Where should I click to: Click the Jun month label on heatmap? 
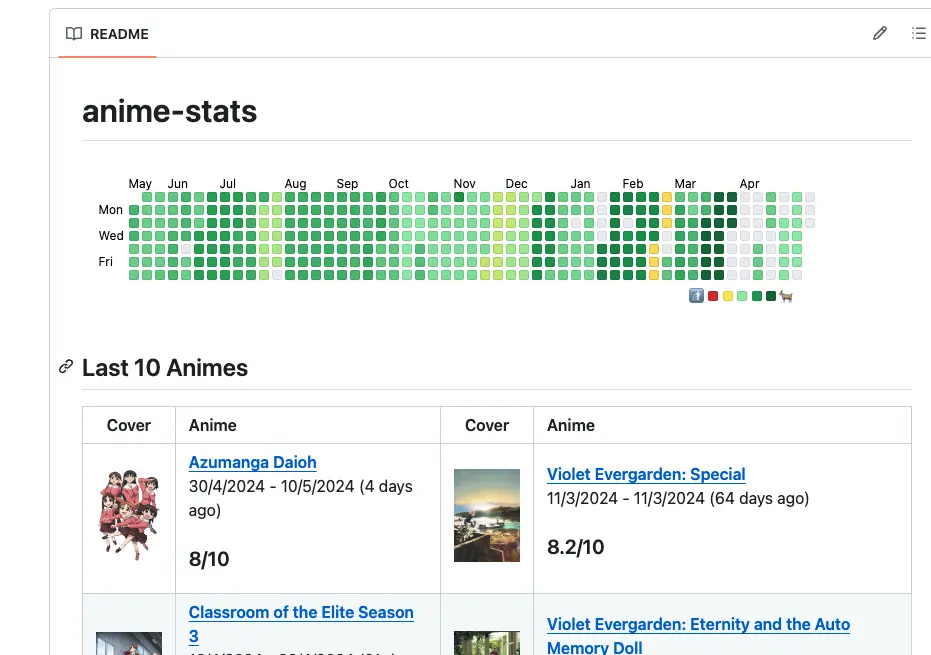click(x=178, y=183)
